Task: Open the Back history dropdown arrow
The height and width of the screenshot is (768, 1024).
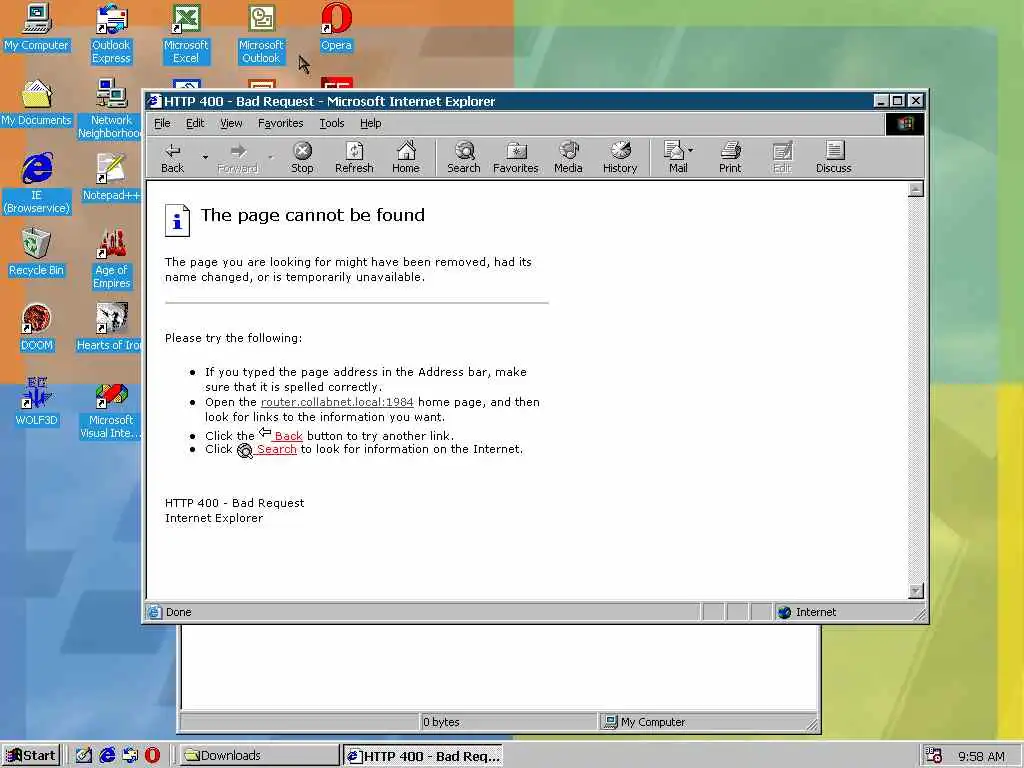Action: pyautogui.click(x=205, y=157)
